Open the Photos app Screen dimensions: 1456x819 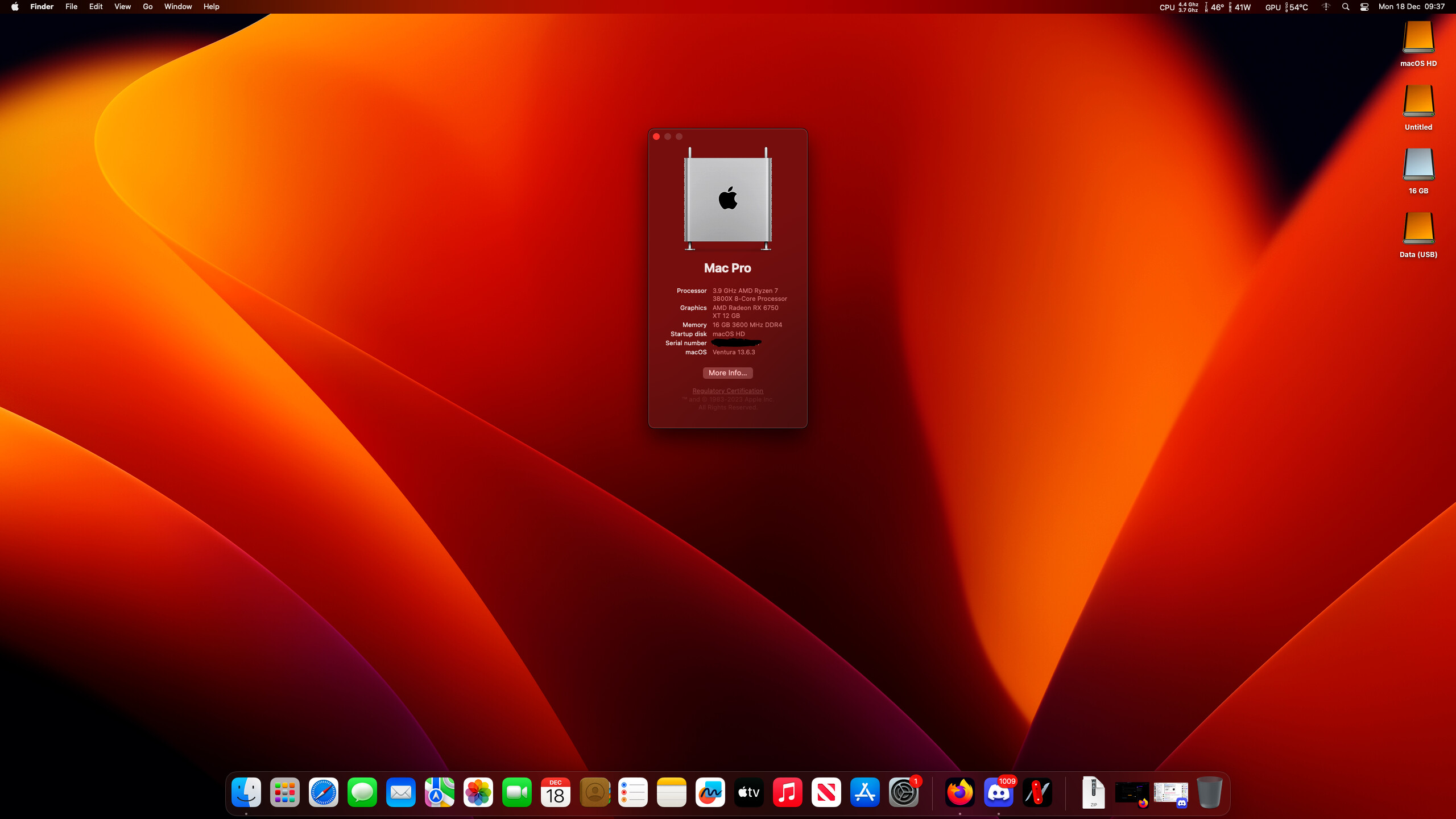coord(478,792)
